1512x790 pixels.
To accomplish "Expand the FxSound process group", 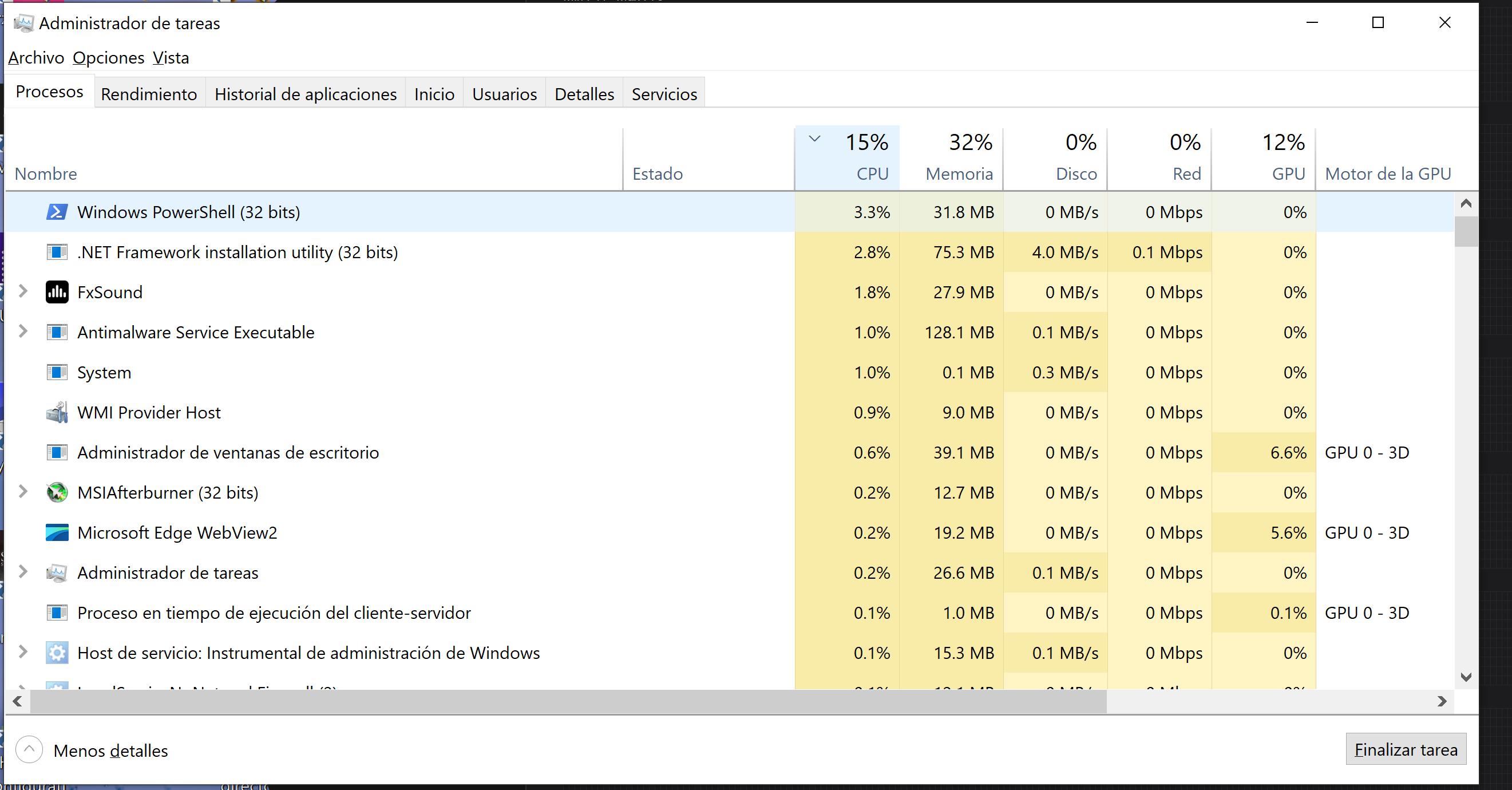I will (x=23, y=291).
